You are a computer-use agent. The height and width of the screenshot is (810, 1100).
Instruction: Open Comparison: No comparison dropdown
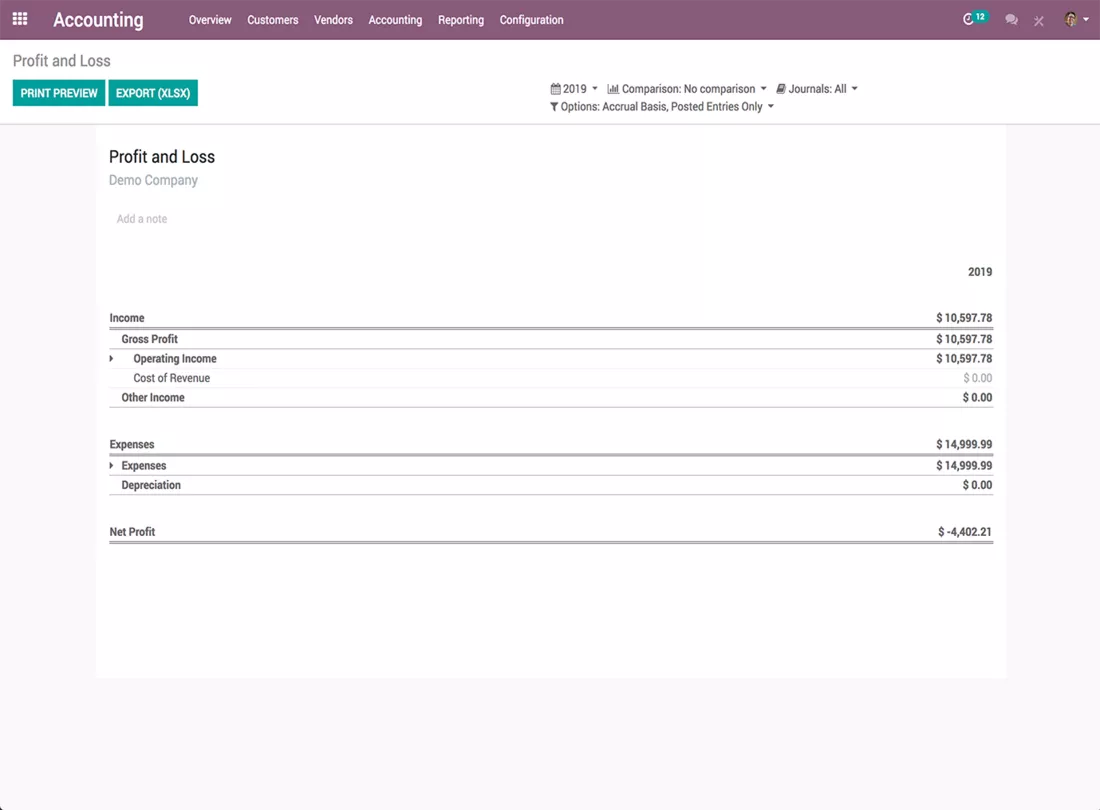pos(688,89)
